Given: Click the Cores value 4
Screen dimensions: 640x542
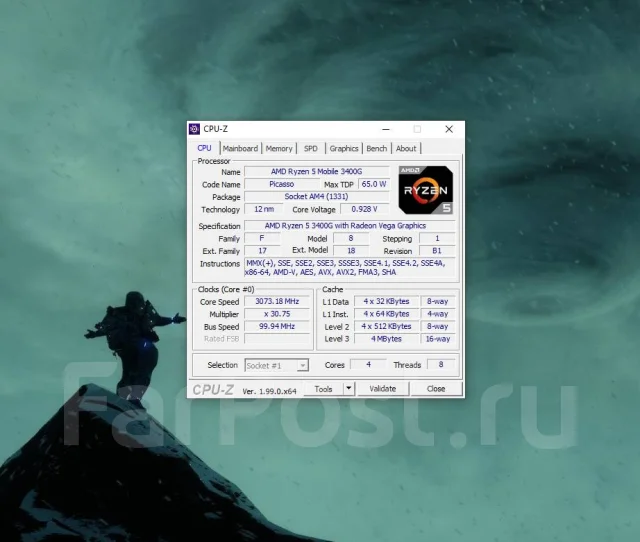Looking at the screenshot, I should point(368,364).
